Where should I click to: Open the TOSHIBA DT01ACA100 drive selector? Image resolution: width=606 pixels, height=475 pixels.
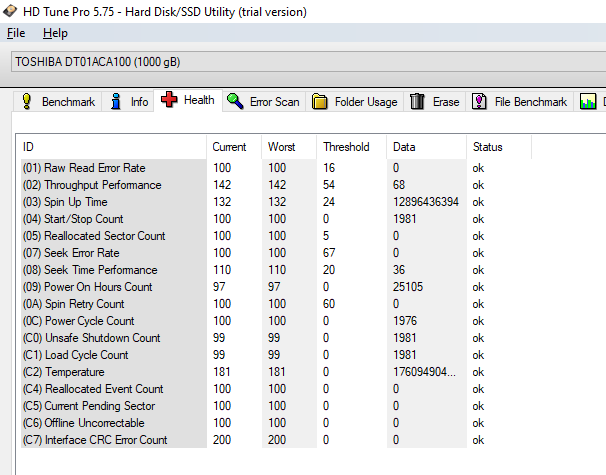click(308, 62)
